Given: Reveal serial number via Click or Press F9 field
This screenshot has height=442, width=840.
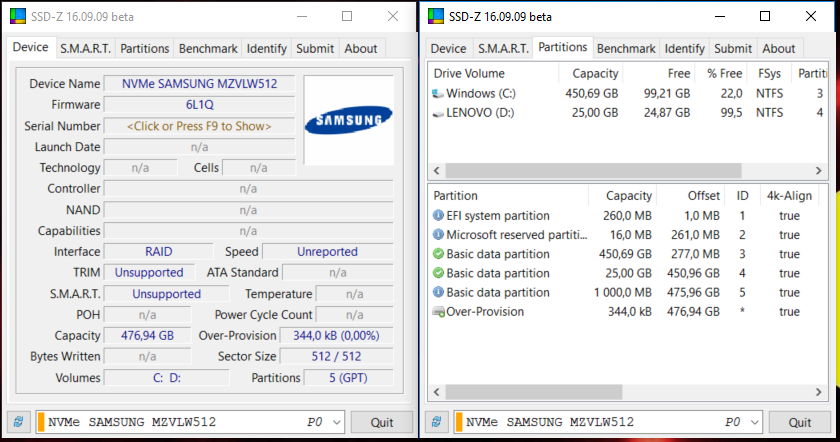Looking at the screenshot, I should (x=199, y=126).
